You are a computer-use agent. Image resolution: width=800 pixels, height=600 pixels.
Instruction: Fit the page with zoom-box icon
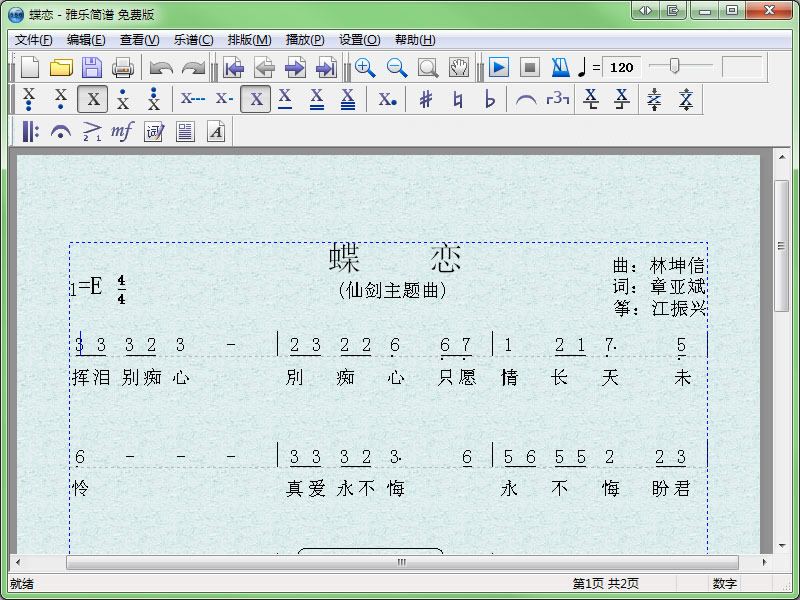point(428,67)
